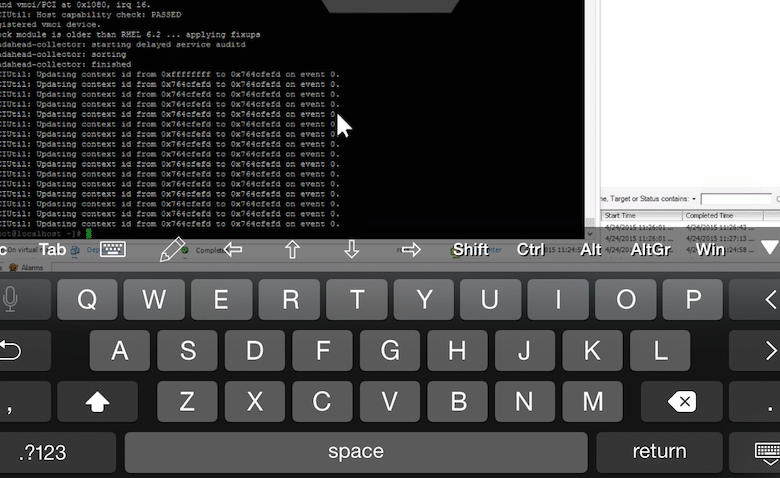The width and height of the screenshot is (780, 478).
Task: Tap the O key
Action: coord(625,299)
